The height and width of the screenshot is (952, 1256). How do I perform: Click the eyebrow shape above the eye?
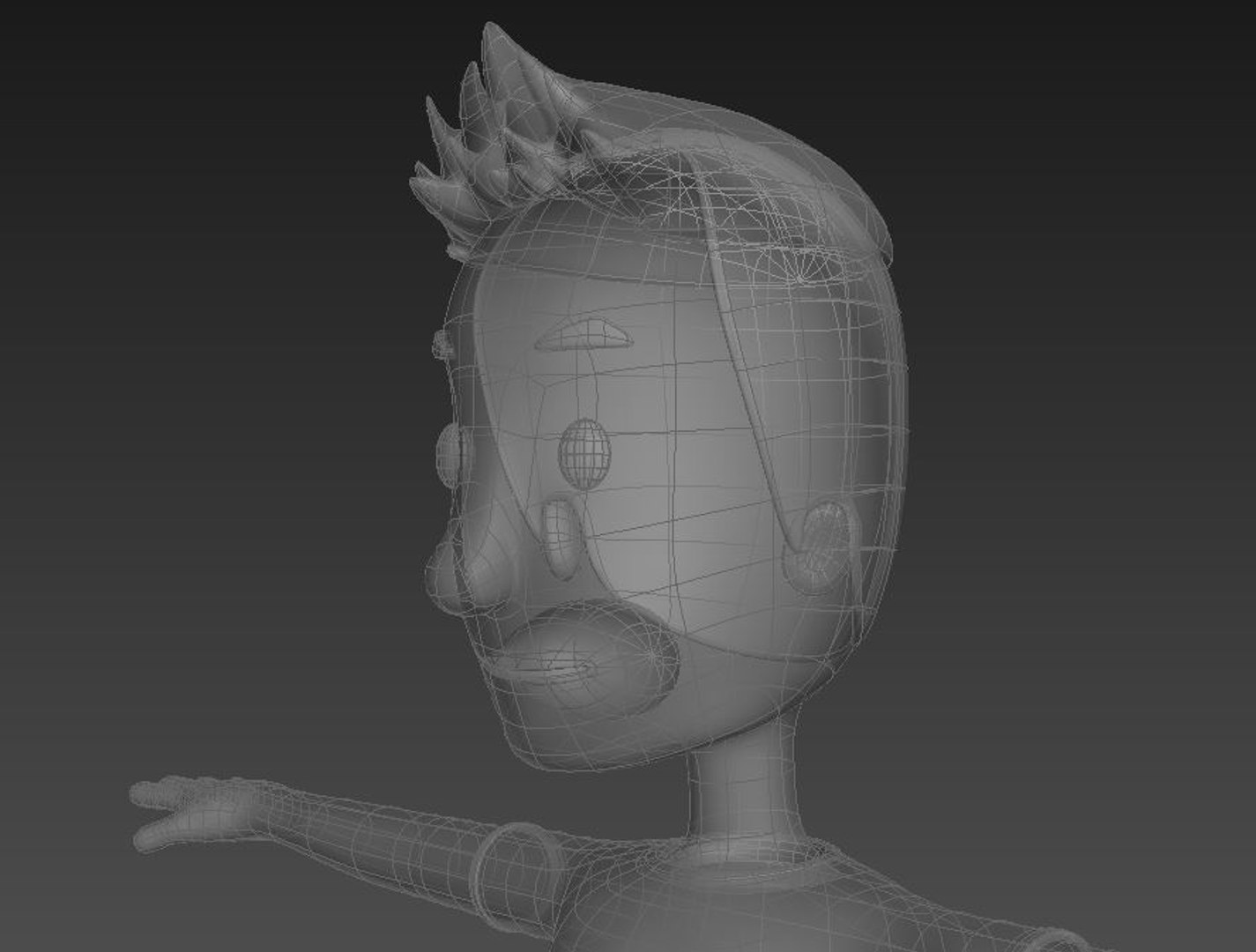583,335
